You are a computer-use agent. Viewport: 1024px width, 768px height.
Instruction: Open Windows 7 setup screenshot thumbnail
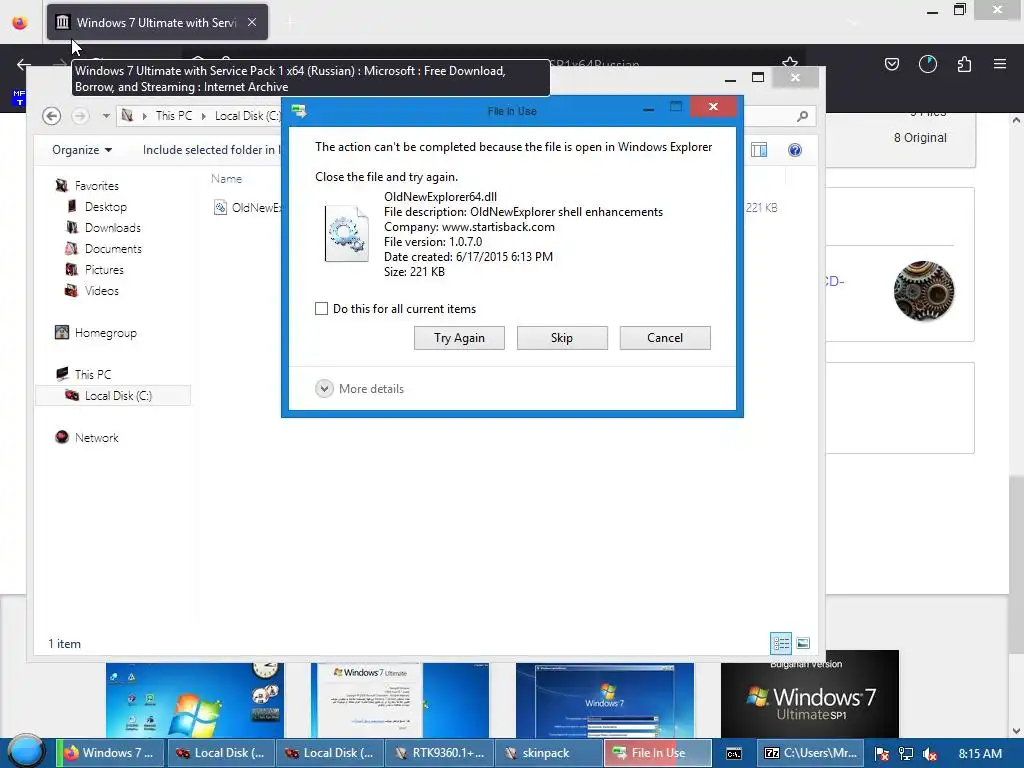click(605, 700)
